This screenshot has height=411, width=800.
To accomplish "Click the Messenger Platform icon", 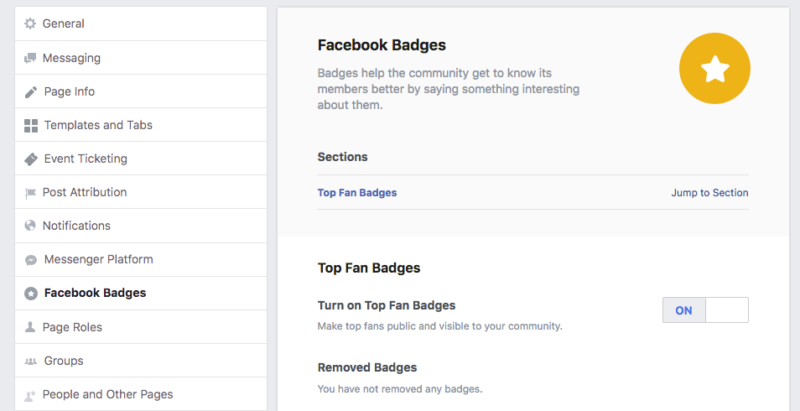I will (x=31, y=260).
